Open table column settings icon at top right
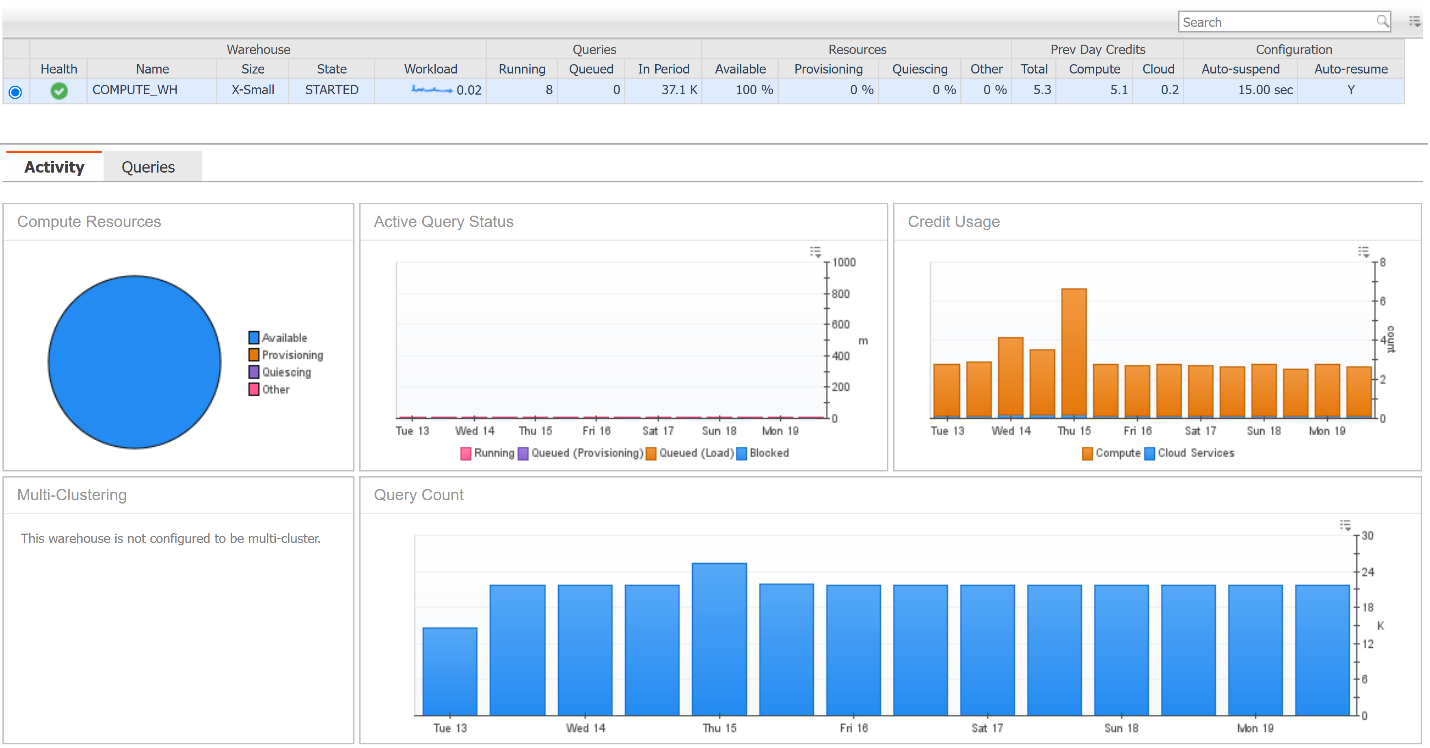The width and height of the screenshot is (1430, 748). [x=1415, y=21]
